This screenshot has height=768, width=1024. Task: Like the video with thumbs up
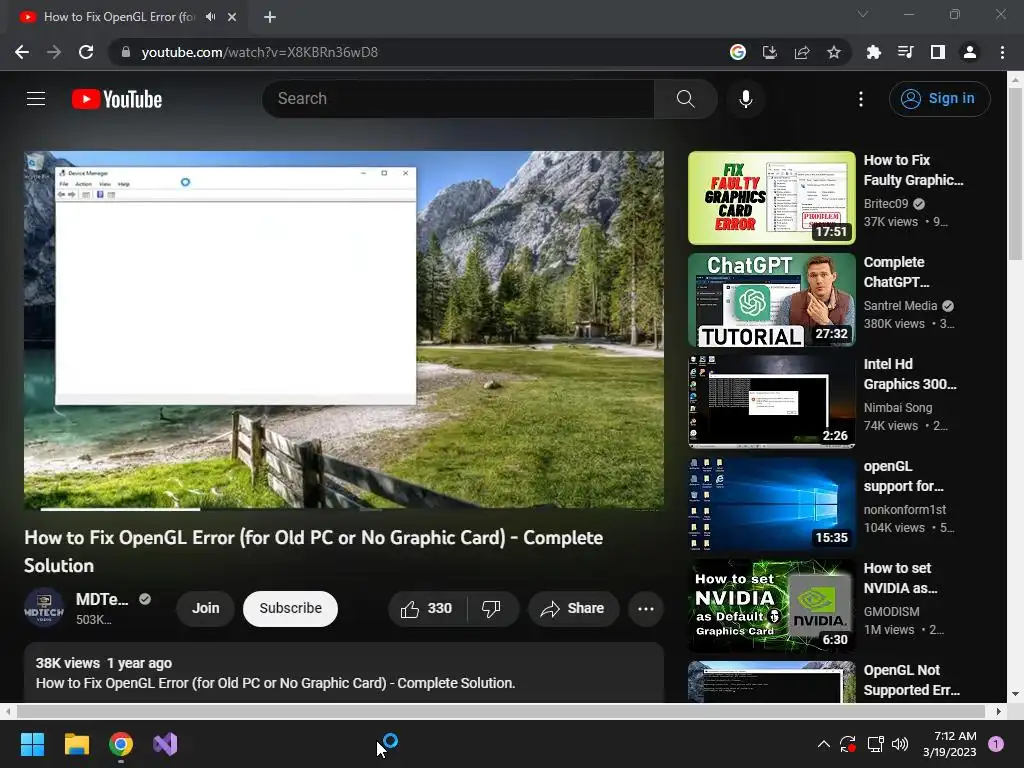coord(428,609)
